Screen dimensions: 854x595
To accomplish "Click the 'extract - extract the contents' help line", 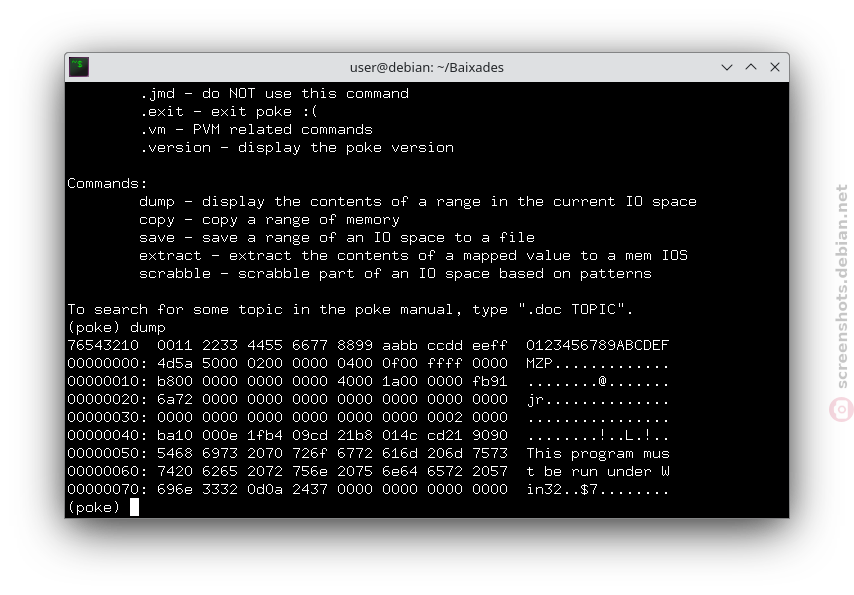I will [x=413, y=256].
